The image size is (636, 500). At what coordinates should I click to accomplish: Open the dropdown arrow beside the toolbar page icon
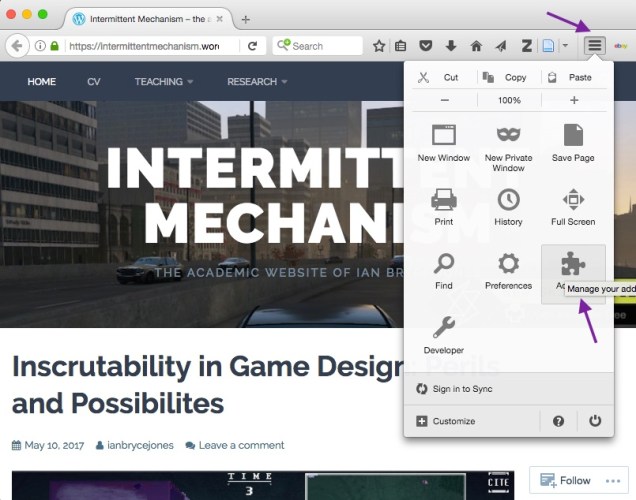(x=565, y=46)
